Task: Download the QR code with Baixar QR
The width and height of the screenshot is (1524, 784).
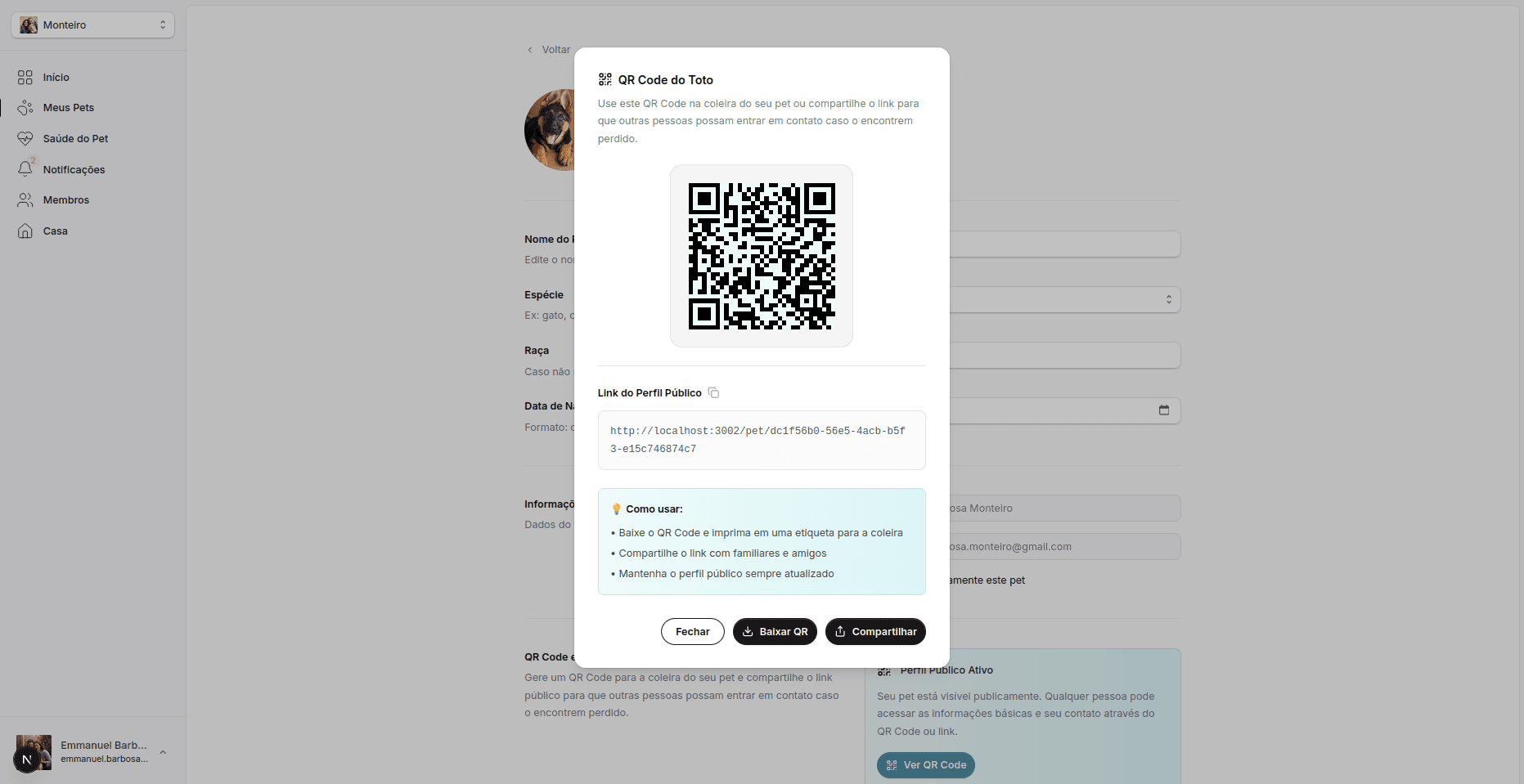Action: (x=775, y=632)
